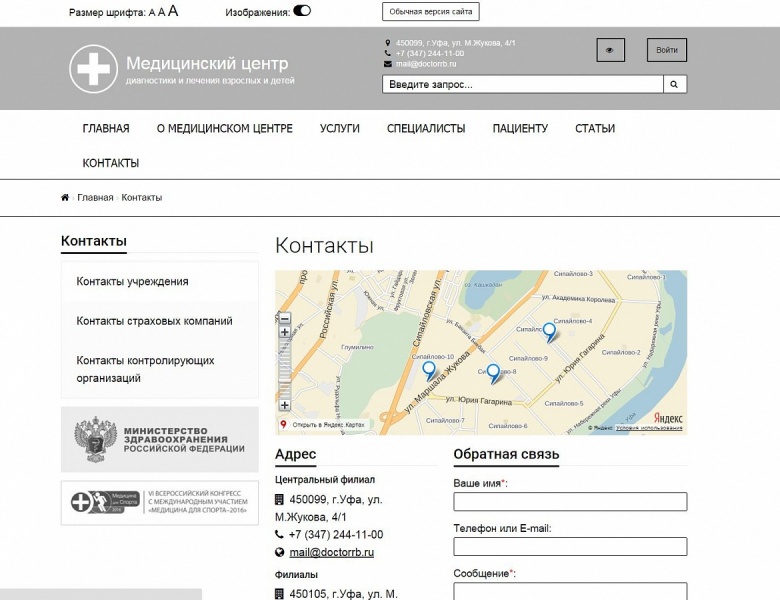
Task: Select the smallest font size A
Action: (x=152, y=13)
